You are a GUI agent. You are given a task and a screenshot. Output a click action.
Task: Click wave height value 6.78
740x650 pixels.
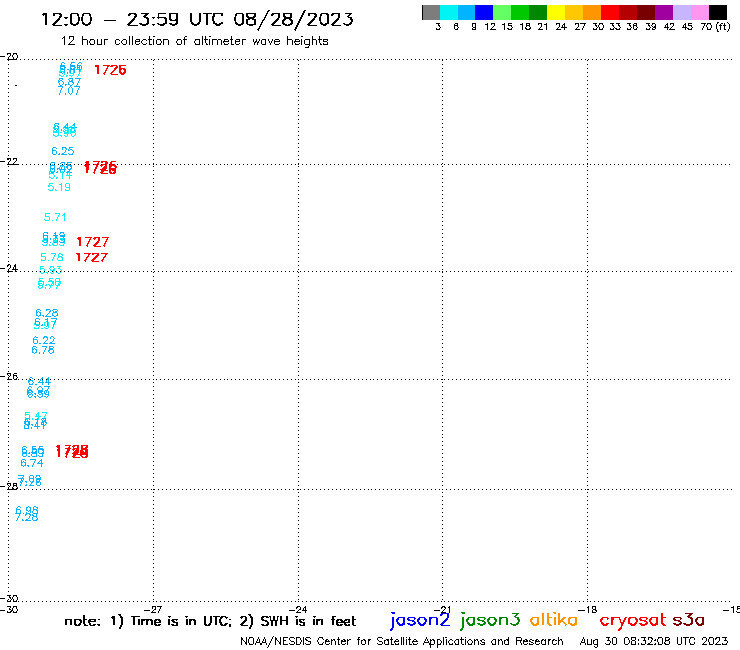[x=43, y=350]
